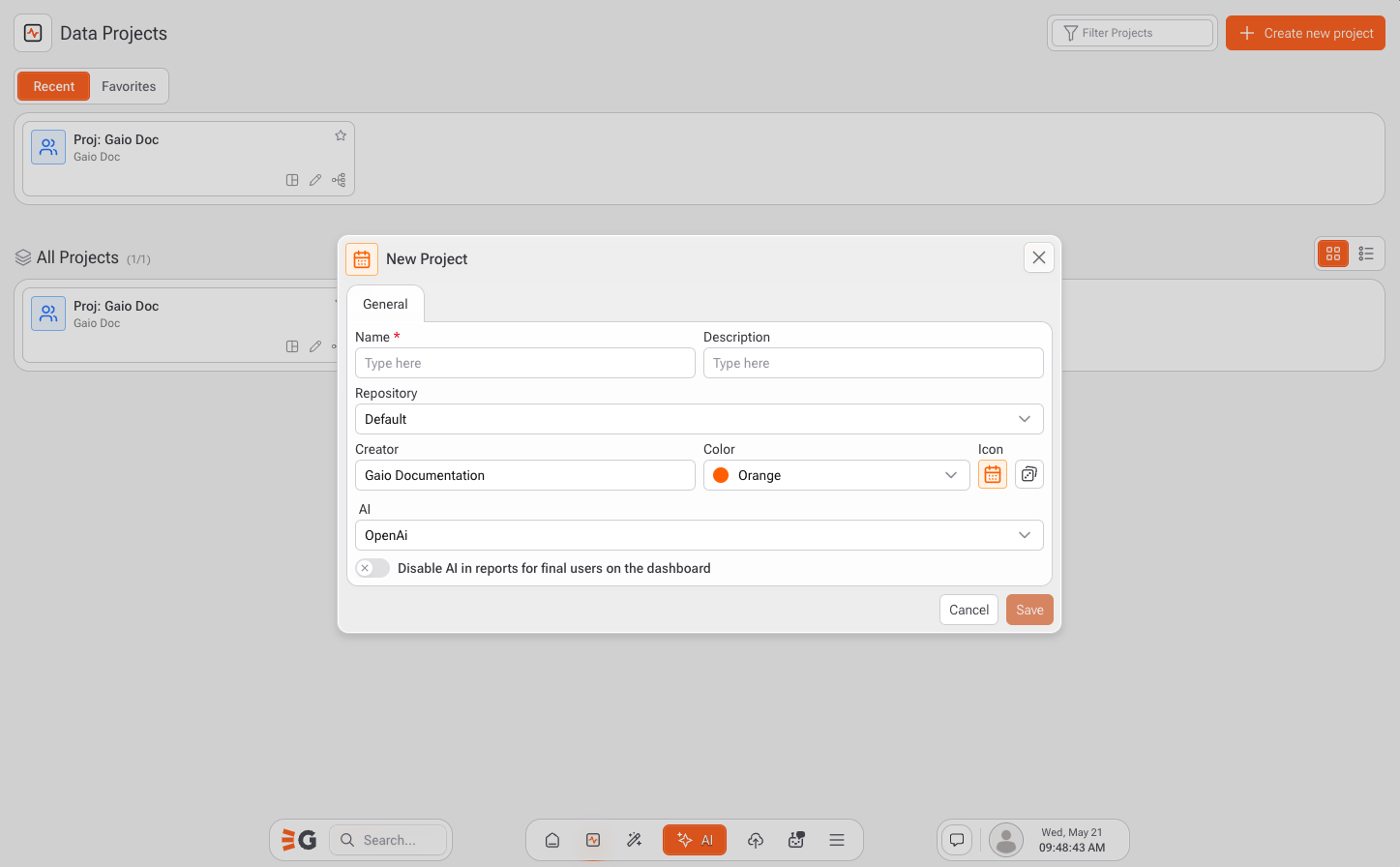Open the hamburger menu in the bottom bar

pyautogui.click(x=837, y=840)
